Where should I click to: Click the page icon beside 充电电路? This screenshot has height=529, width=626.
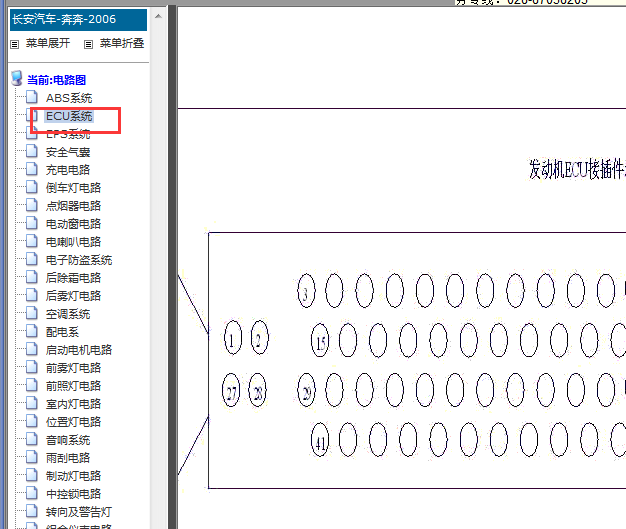click(32, 169)
